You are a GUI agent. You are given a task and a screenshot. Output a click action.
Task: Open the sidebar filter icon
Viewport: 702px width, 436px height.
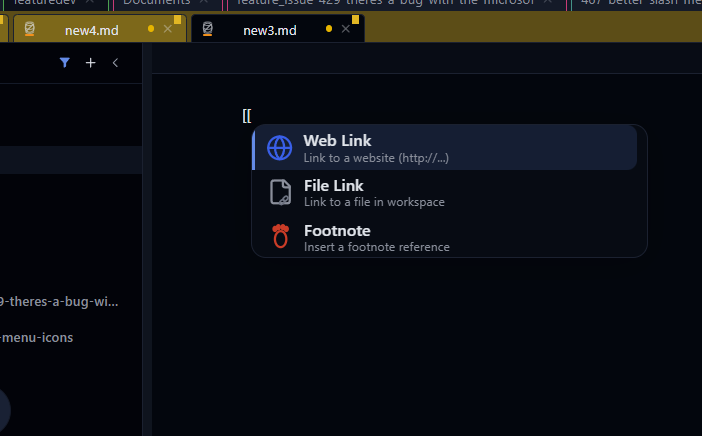click(x=65, y=63)
